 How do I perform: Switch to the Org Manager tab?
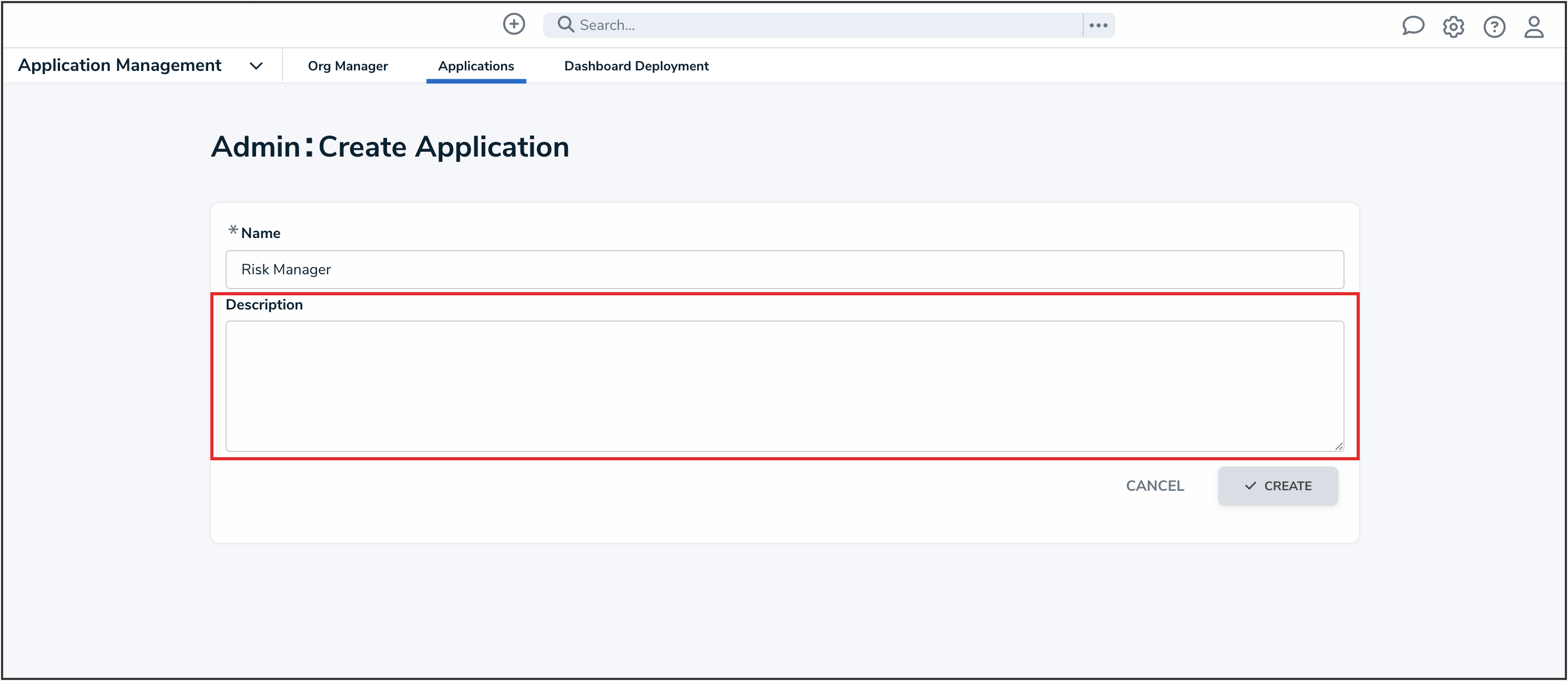[x=348, y=66]
